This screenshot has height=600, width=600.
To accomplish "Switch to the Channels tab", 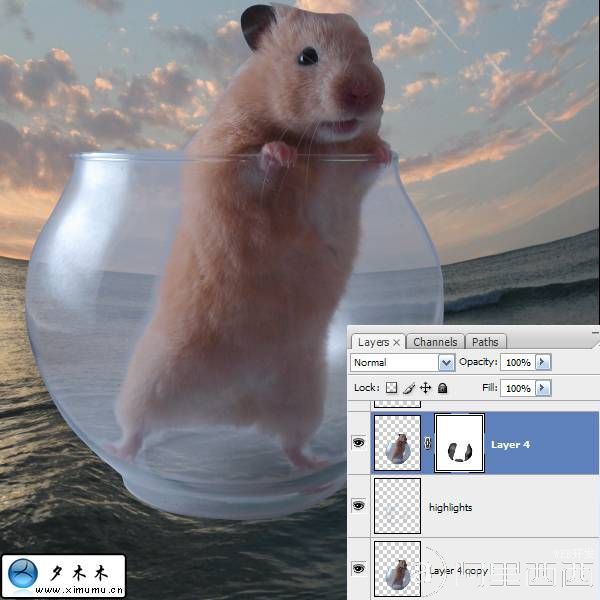I will click(435, 342).
